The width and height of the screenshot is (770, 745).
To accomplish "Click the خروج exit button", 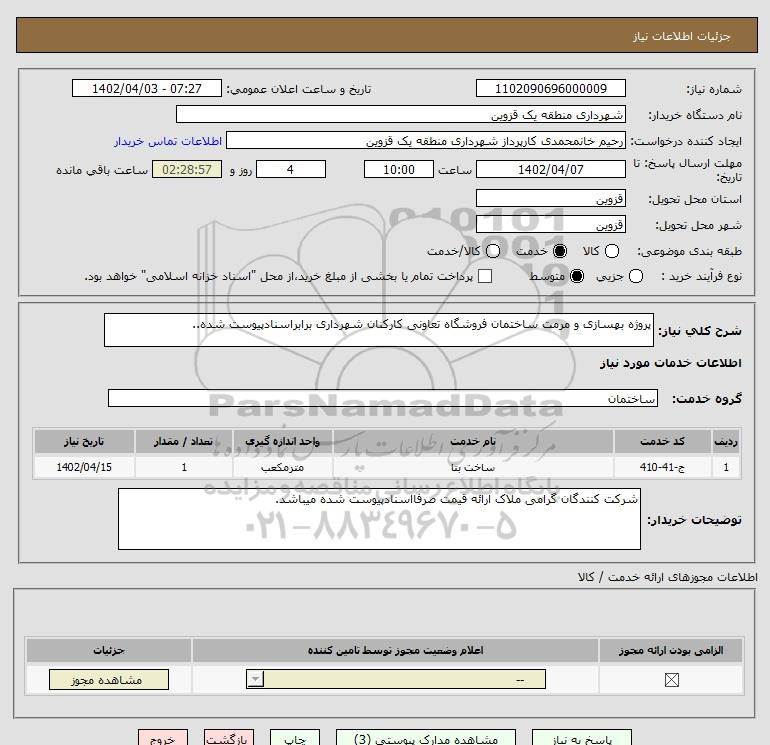I will [x=163, y=738].
